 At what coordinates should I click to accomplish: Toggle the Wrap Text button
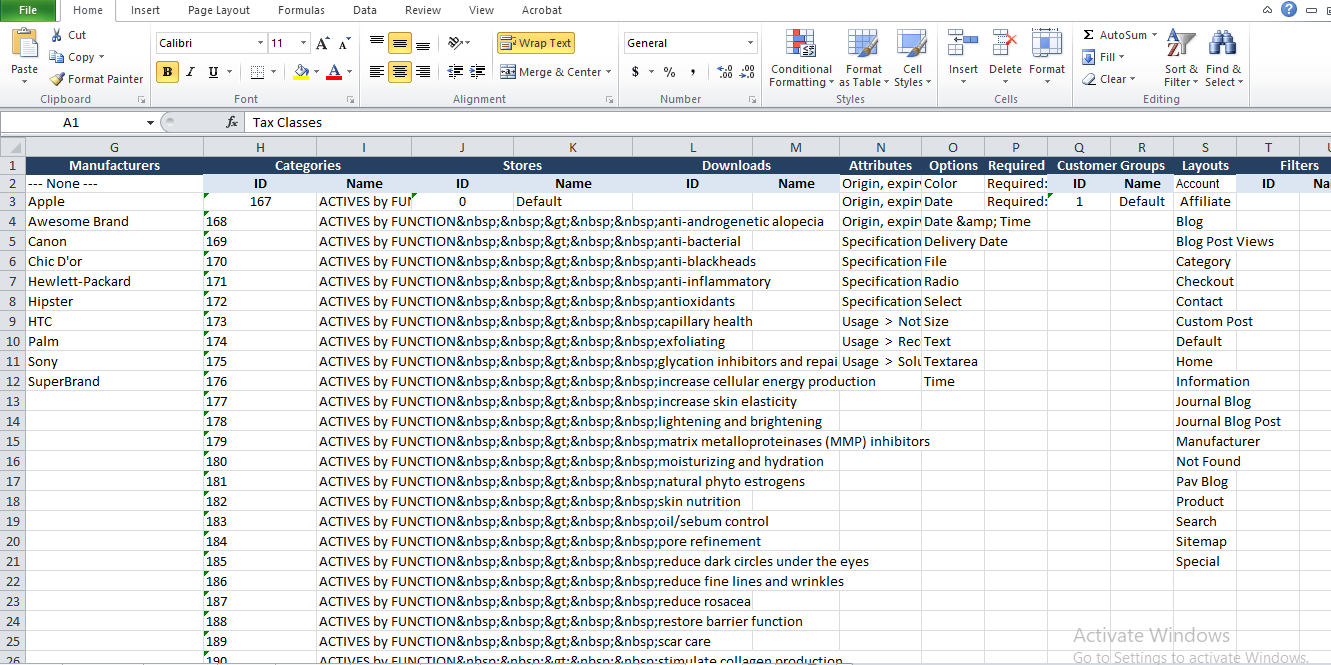coord(536,43)
